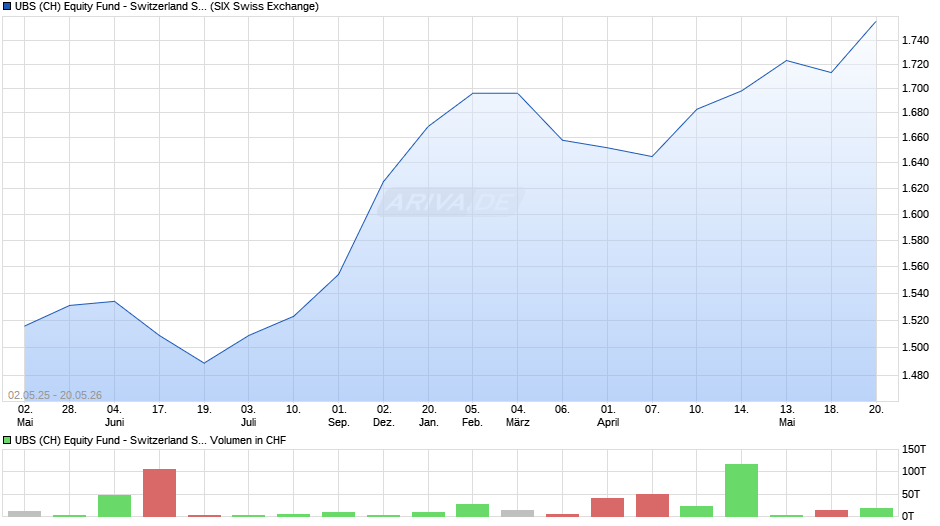Click the red volume bar at 18.
940x526 pixels.
[x=831, y=513]
